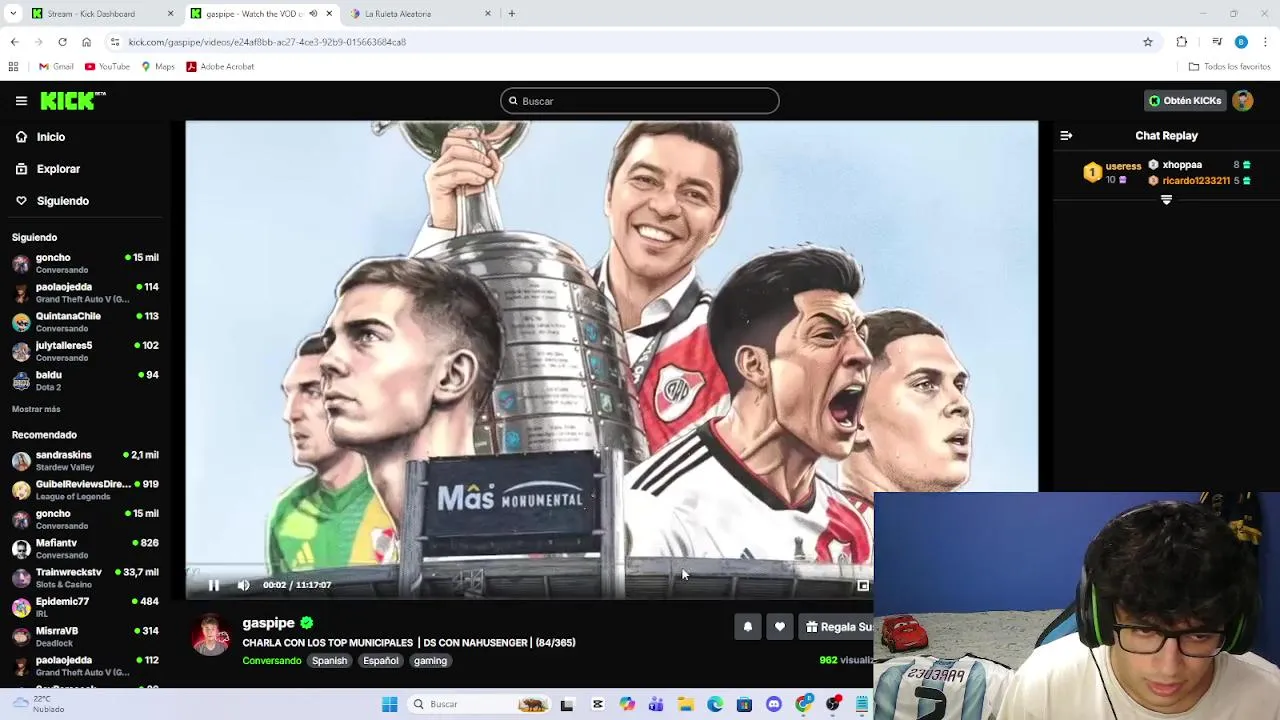Click the Conversando category link
This screenshot has height=720, width=1280.
coord(271,661)
